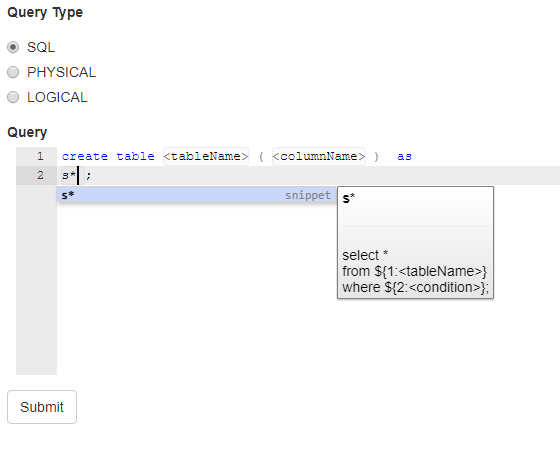The image size is (560, 459).
Task: Click the <tableName> placeholder in line 1
Action: click(x=206, y=156)
